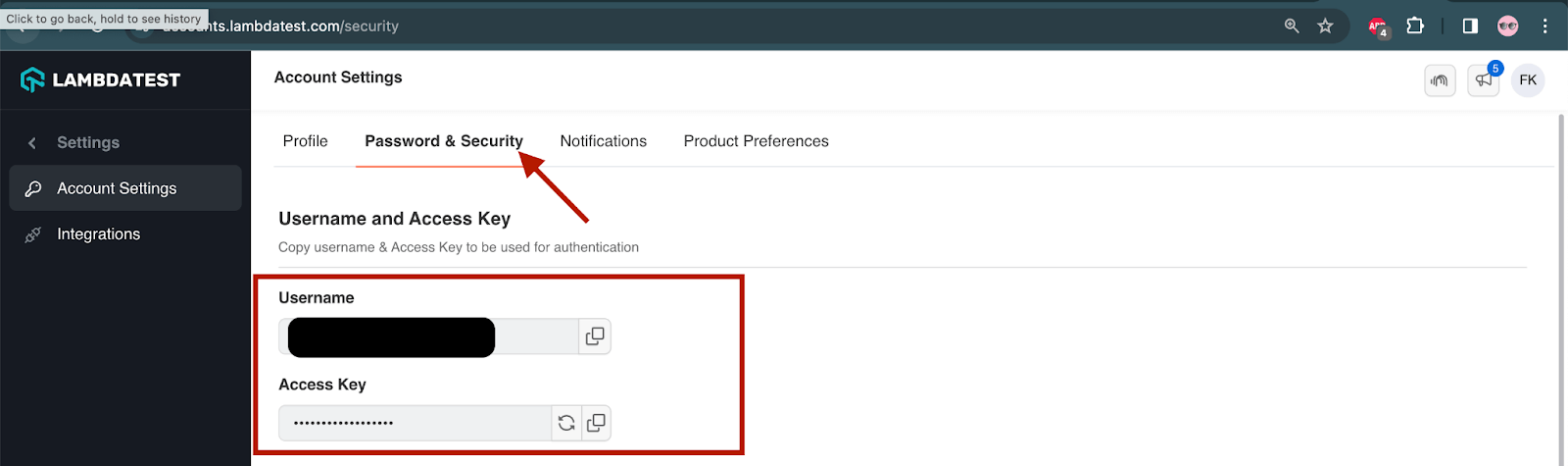
Task: Copy the Access Key value
Action: tap(596, 423)
